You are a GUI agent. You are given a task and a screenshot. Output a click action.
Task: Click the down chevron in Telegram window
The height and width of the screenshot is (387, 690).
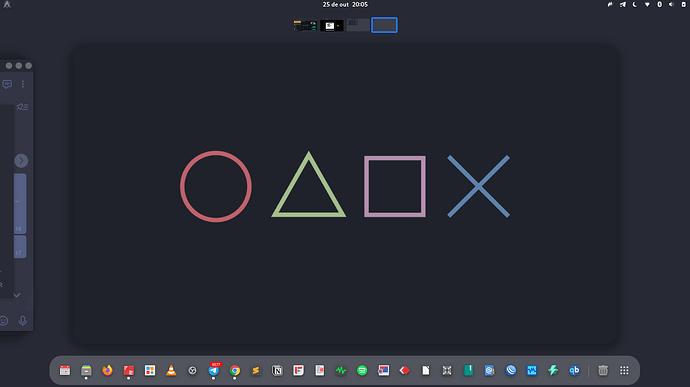point(17,295)
